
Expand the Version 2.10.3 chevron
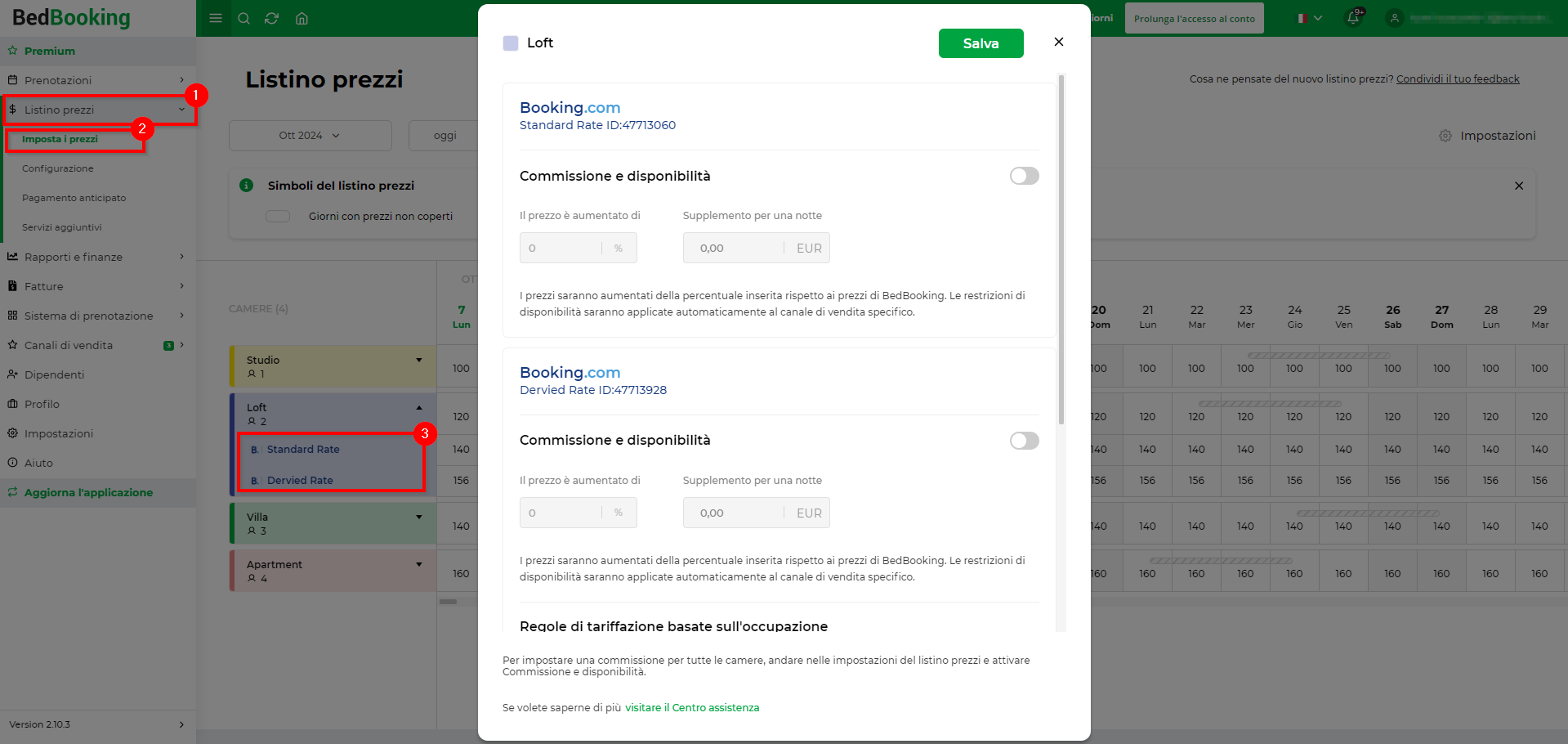pyautogui.click(x=181, y=724)
